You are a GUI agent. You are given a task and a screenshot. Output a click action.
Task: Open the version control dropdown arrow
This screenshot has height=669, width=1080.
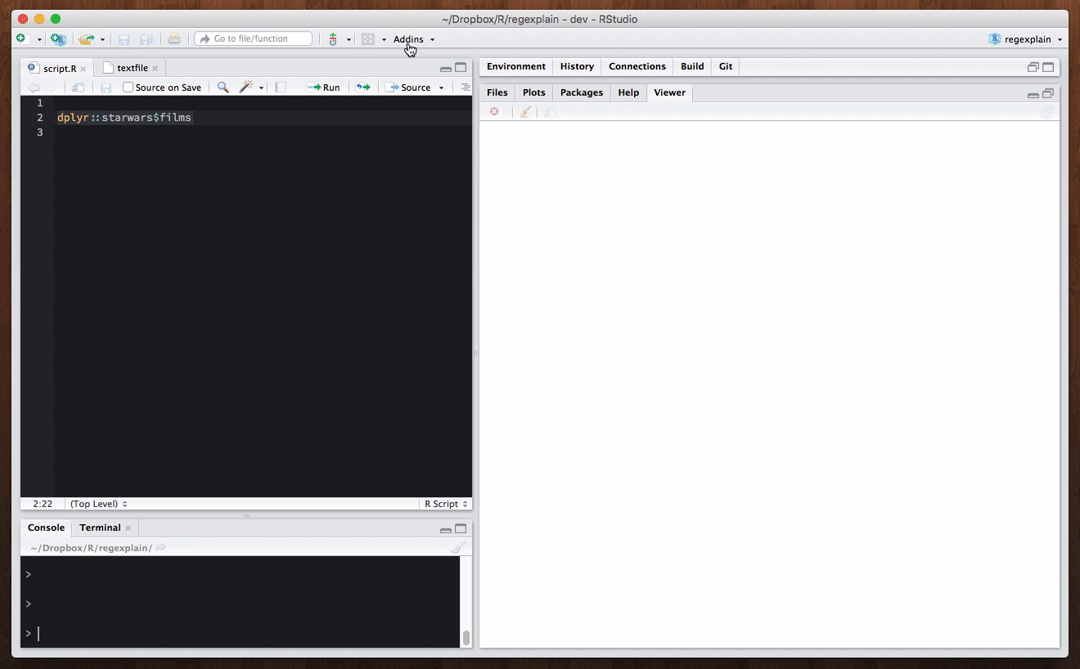point(349,39)
